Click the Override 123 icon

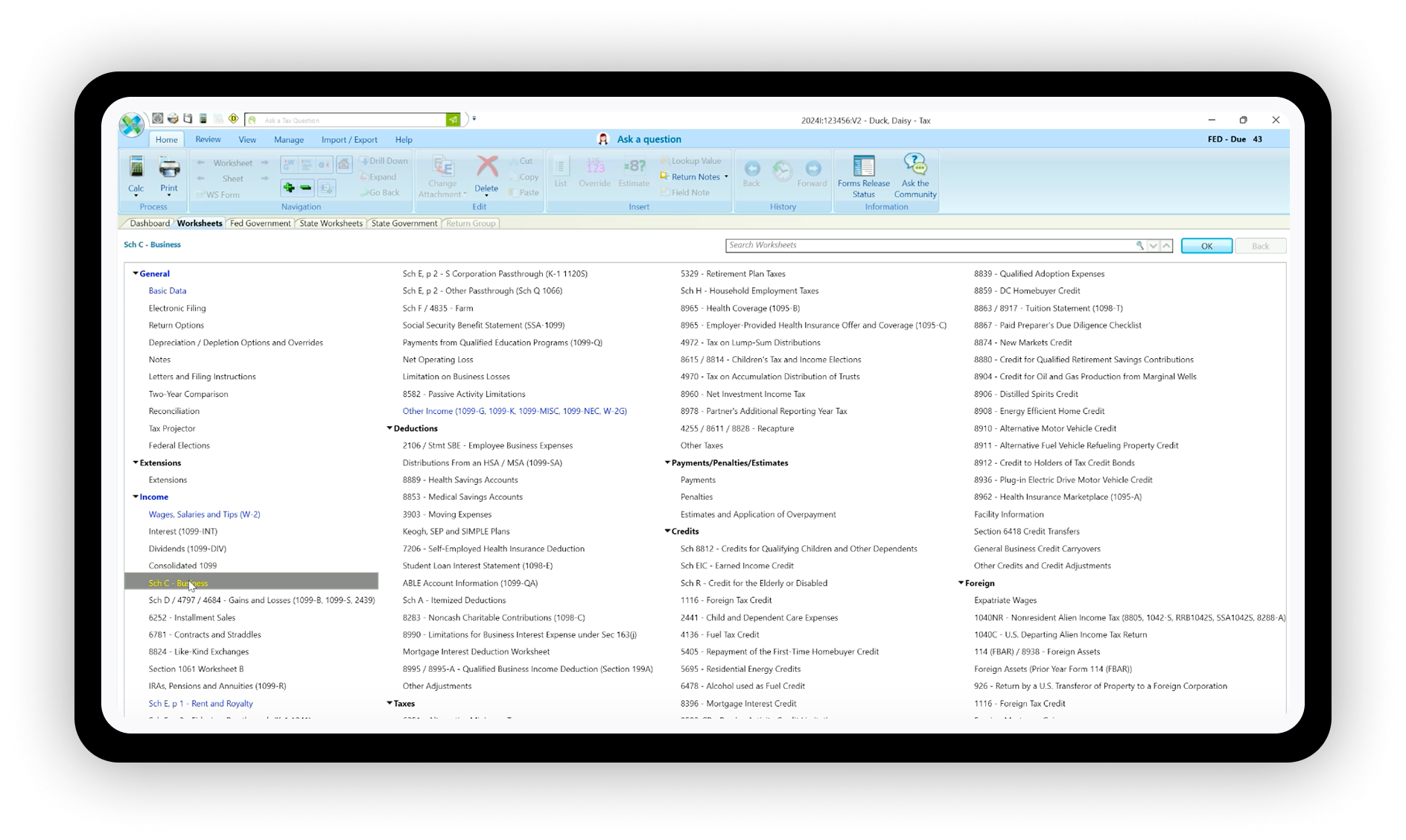[595, 166]
